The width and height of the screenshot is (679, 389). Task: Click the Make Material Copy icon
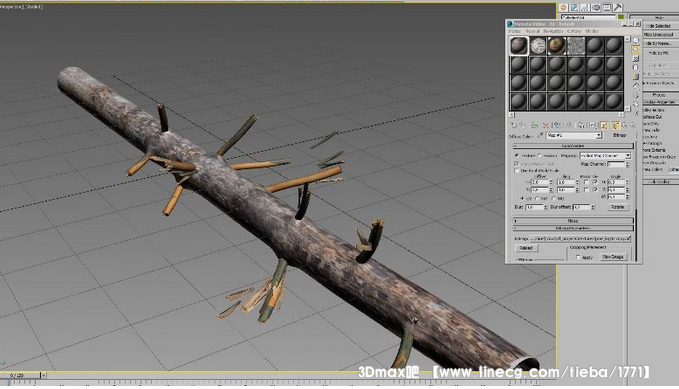click(x=557, y=125)
